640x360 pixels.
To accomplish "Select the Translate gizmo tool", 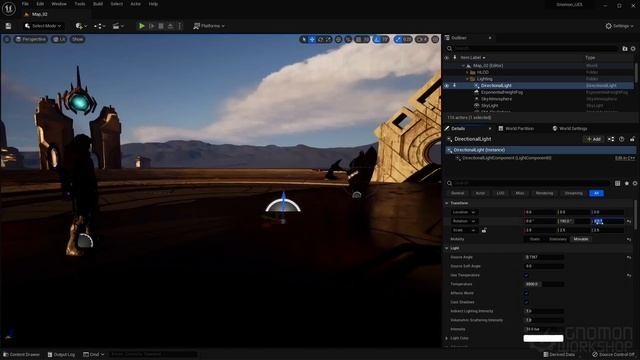I will point(312,39).
